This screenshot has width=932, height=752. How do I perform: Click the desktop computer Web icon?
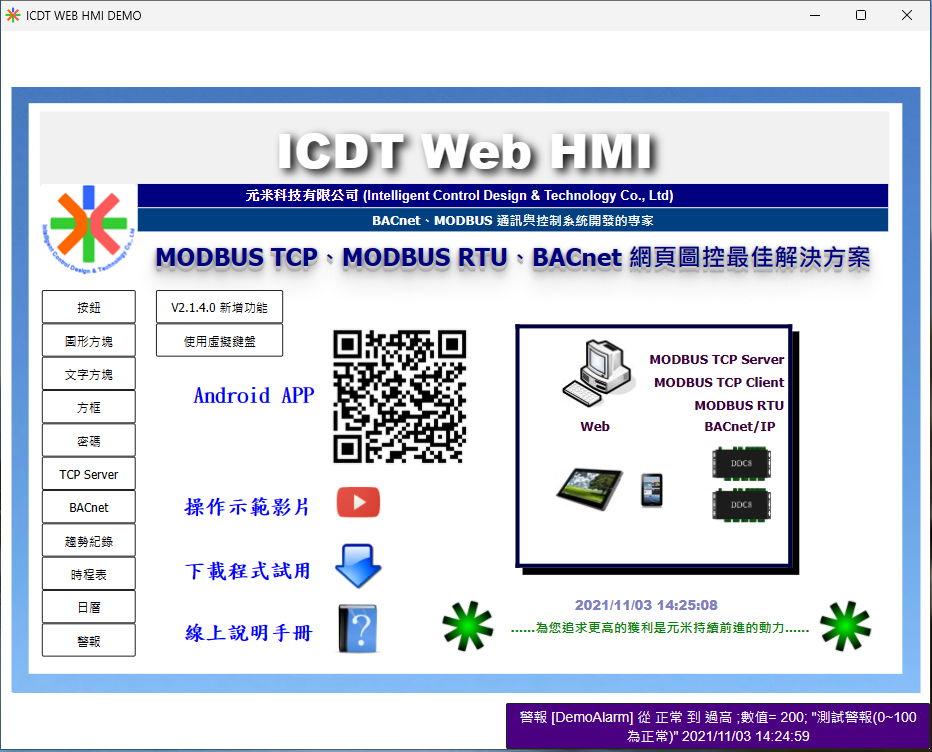(597, 372)
